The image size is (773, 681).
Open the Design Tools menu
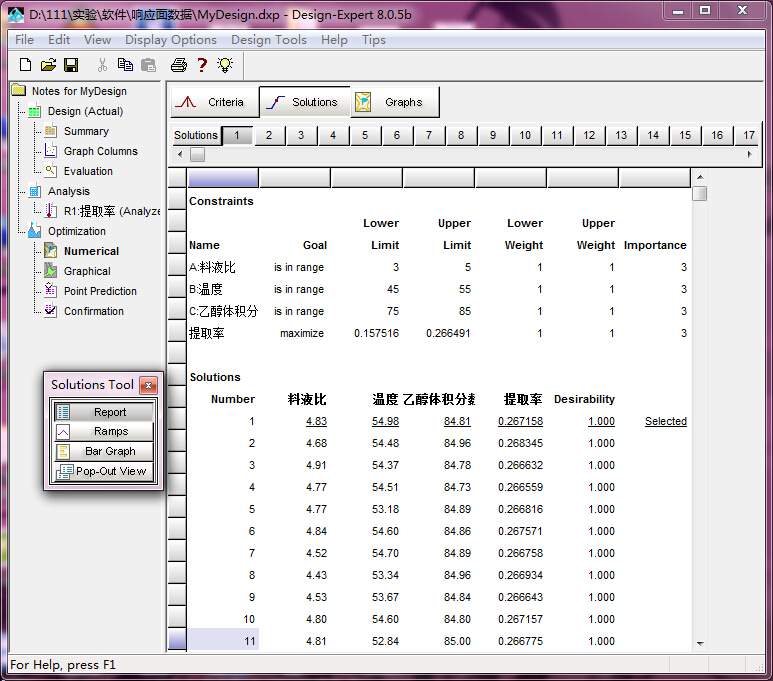(x=268, y=40)
